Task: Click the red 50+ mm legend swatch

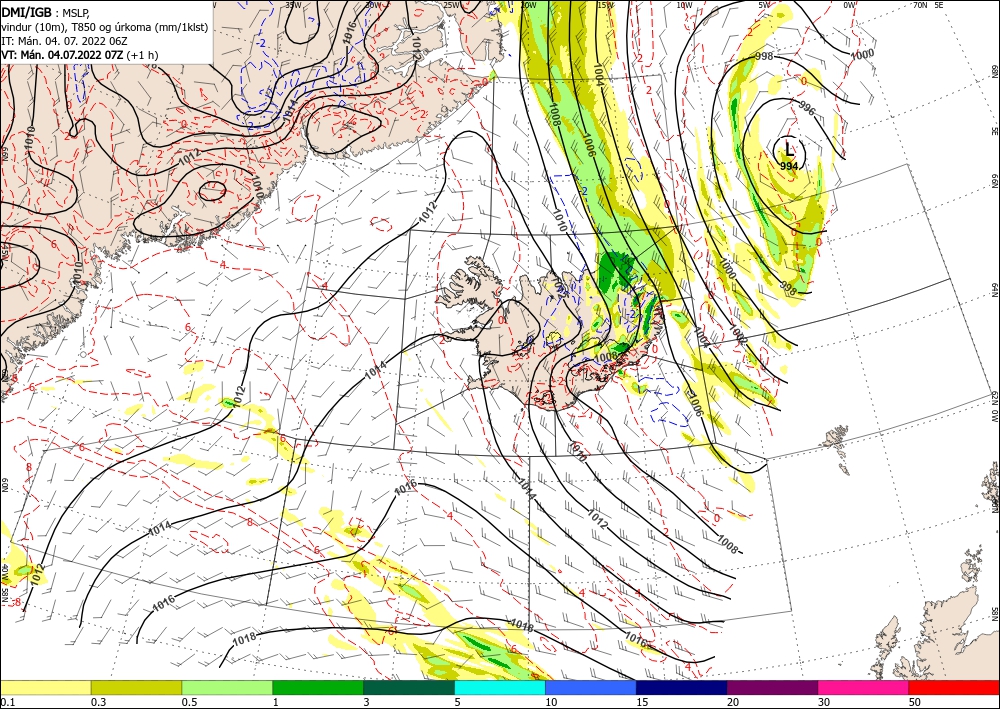Action: (954, 687)
